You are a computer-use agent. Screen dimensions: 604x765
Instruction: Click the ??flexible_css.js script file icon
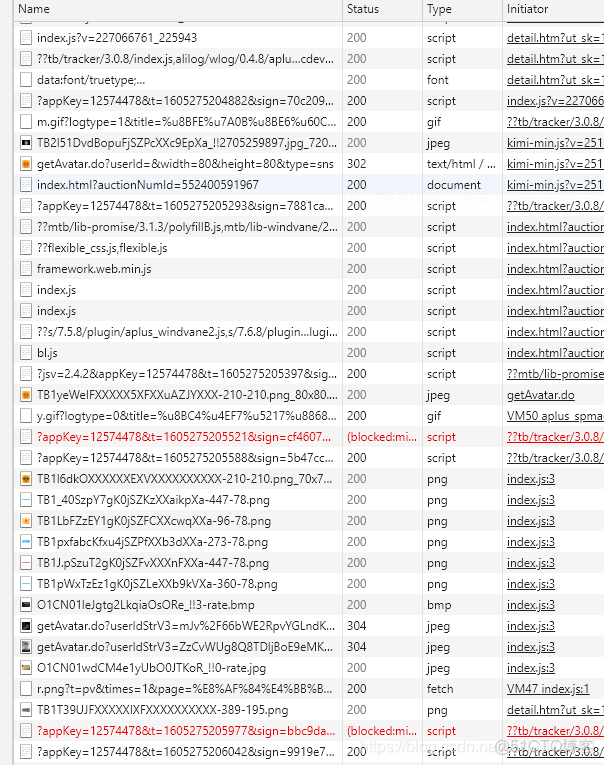click(26, 248)
